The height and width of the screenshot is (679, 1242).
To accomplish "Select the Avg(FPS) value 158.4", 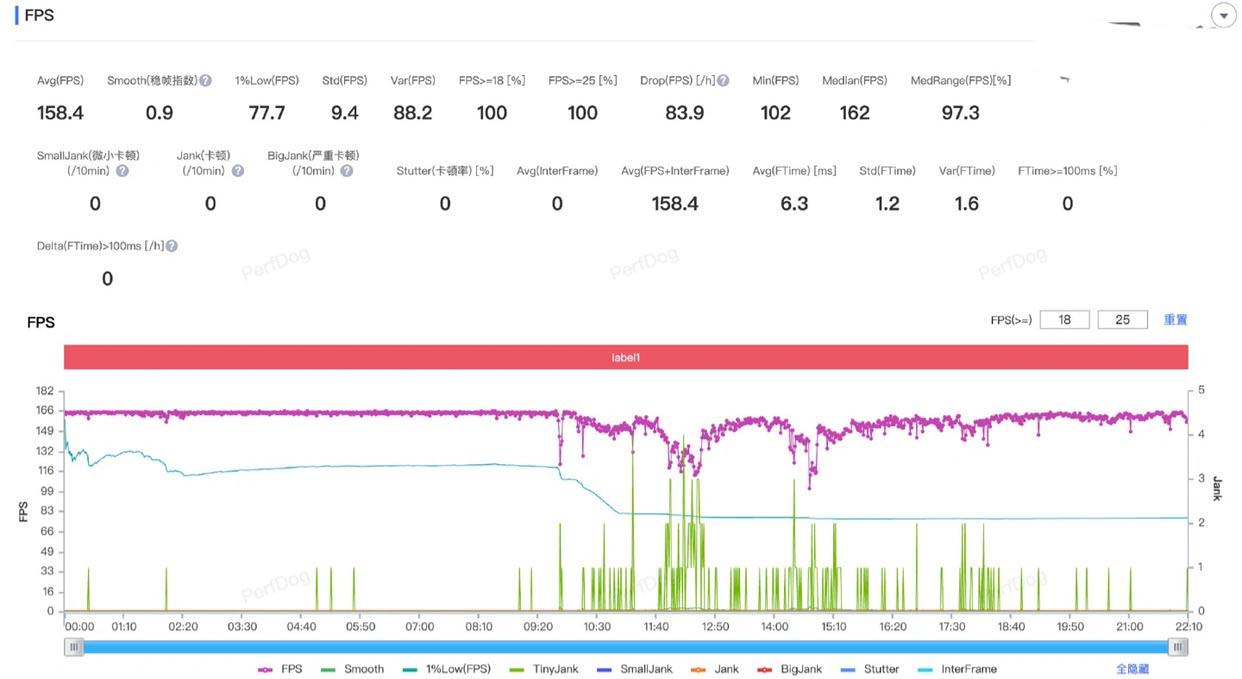I will tap(60, 113).
